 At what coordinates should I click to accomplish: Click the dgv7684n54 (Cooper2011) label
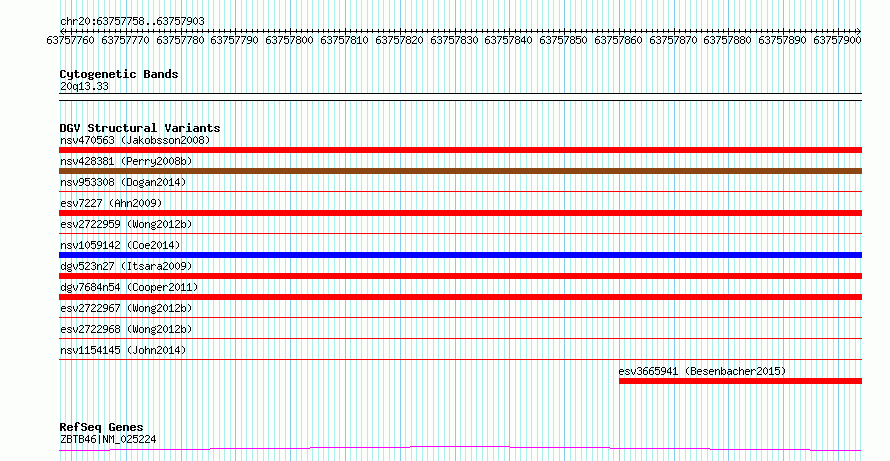click(x=129, y=287)
